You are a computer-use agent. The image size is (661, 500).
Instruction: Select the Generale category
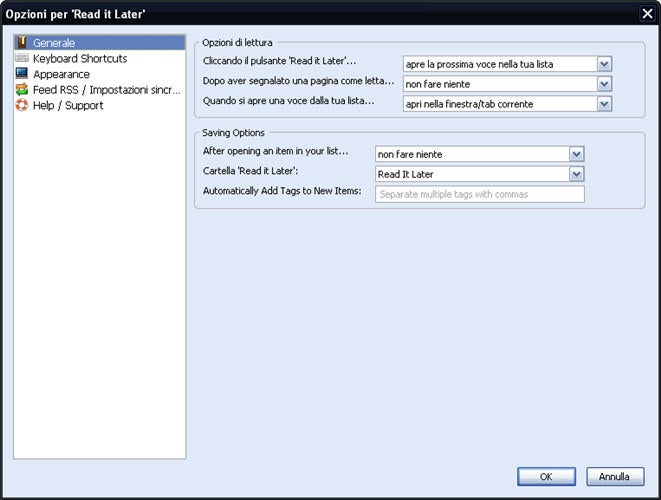click(99, 43)
